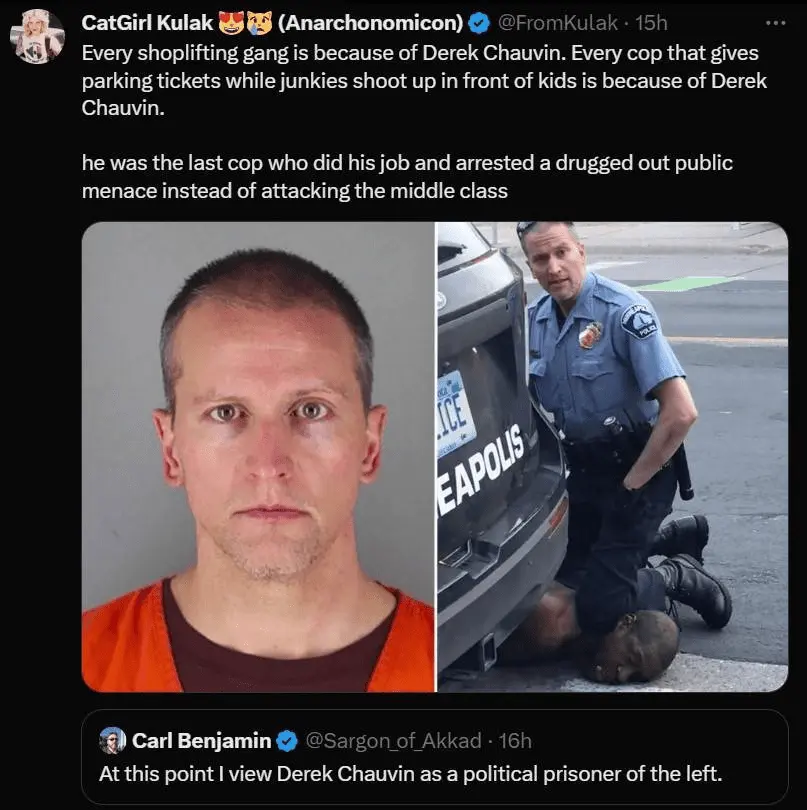Open the three-dot more options menu
This screenshot has width=807, height=810.
775,23
